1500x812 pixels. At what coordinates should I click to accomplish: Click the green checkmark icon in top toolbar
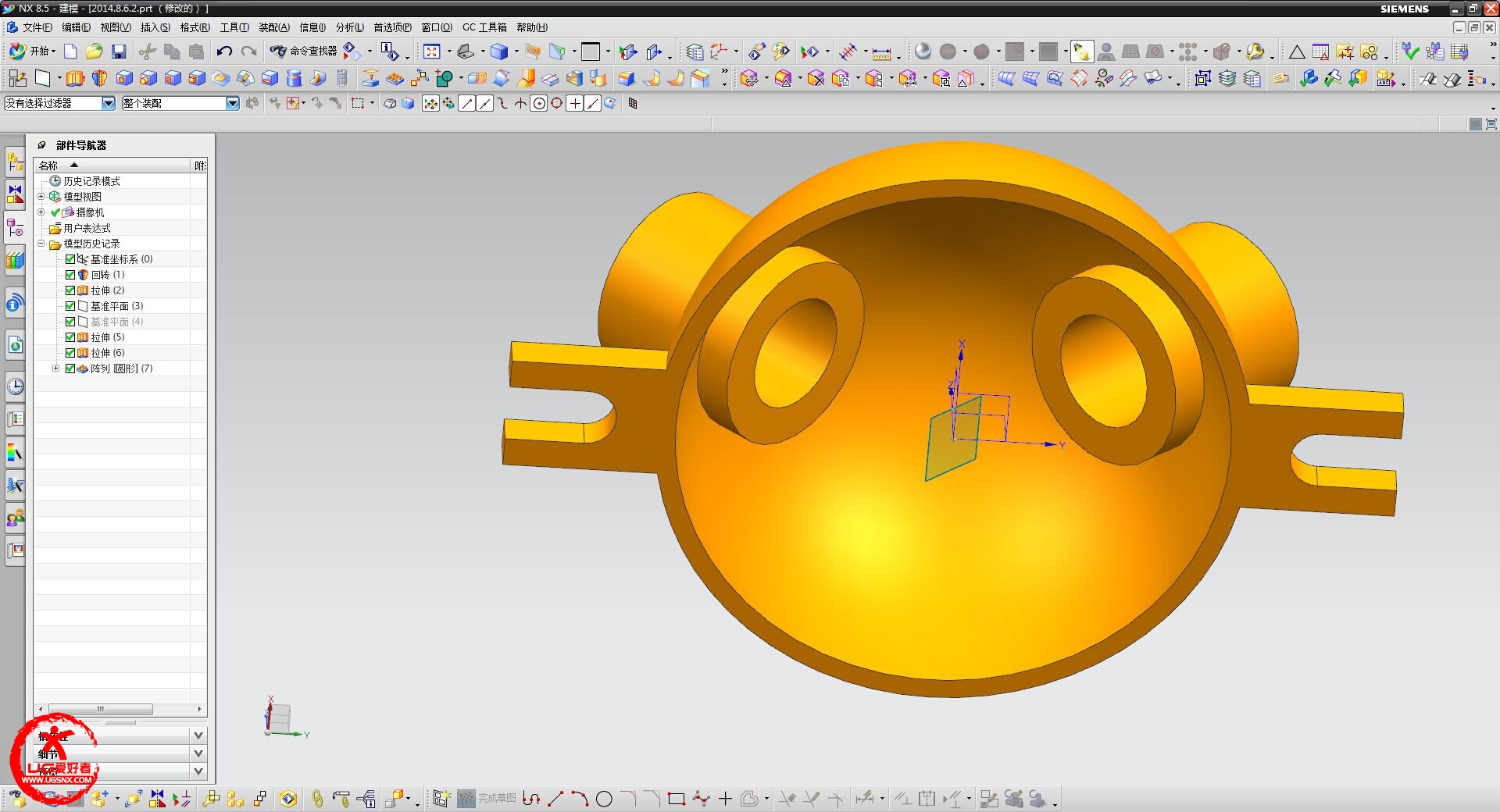tap(1410, 52)
